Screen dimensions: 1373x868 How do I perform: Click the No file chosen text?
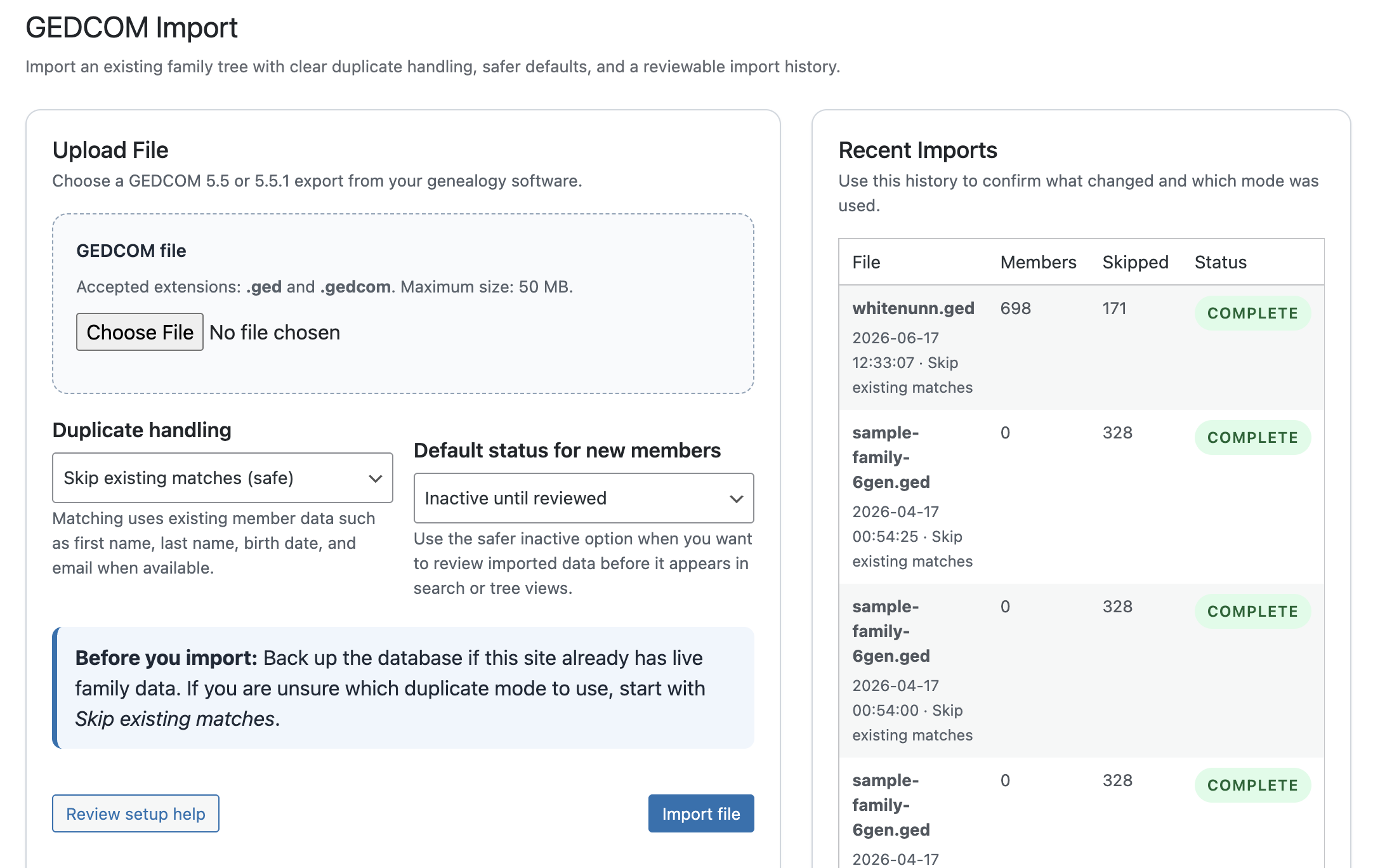275,332
